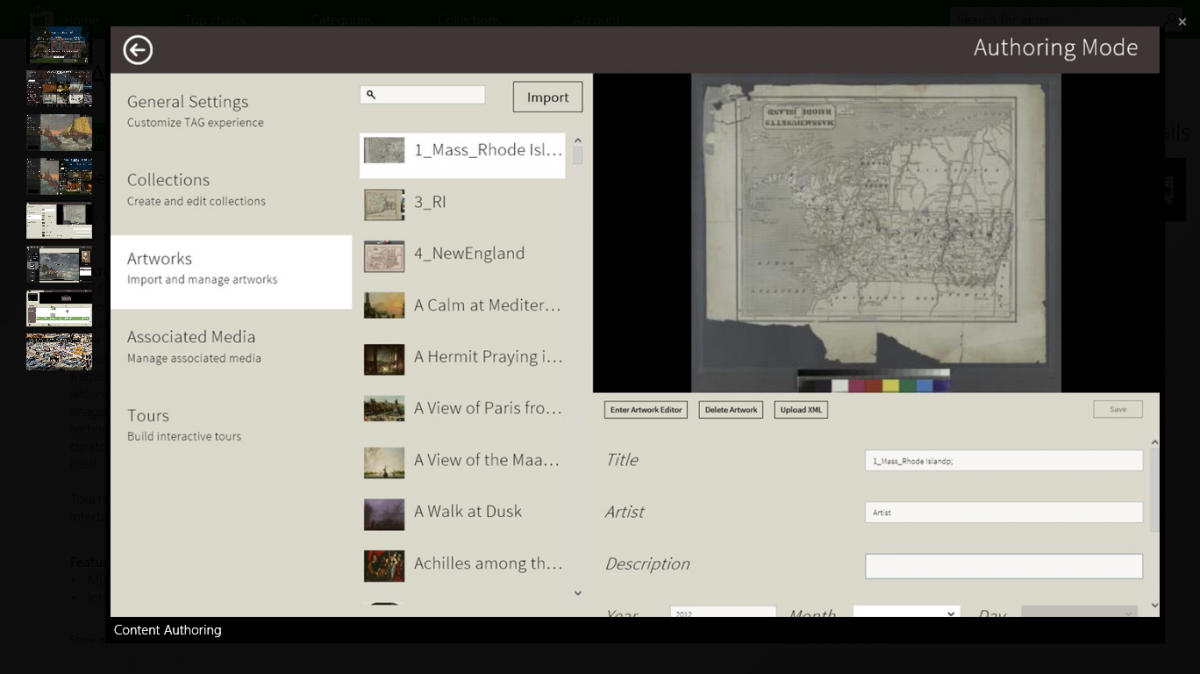Select "A View of Paris fro…" artwork
1200x674 pixels.
pyautogui.click(x=462, y=409)
